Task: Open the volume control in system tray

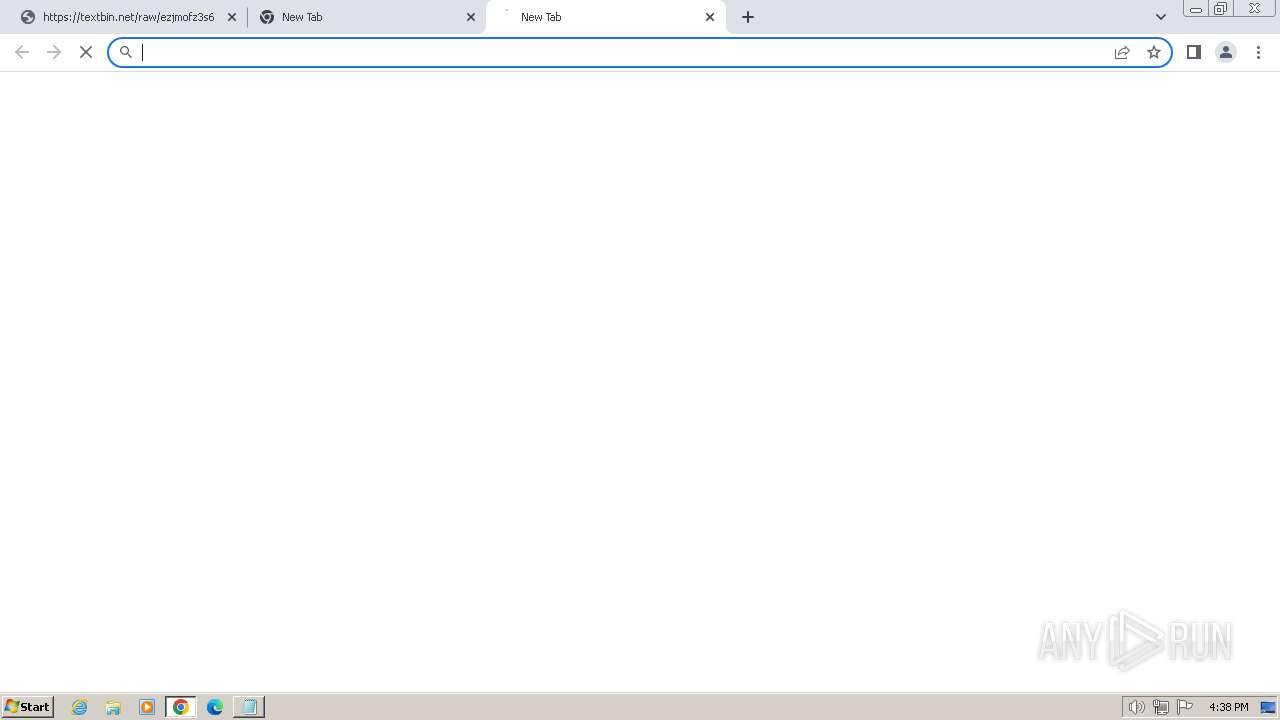Action: click(1137, 707)
